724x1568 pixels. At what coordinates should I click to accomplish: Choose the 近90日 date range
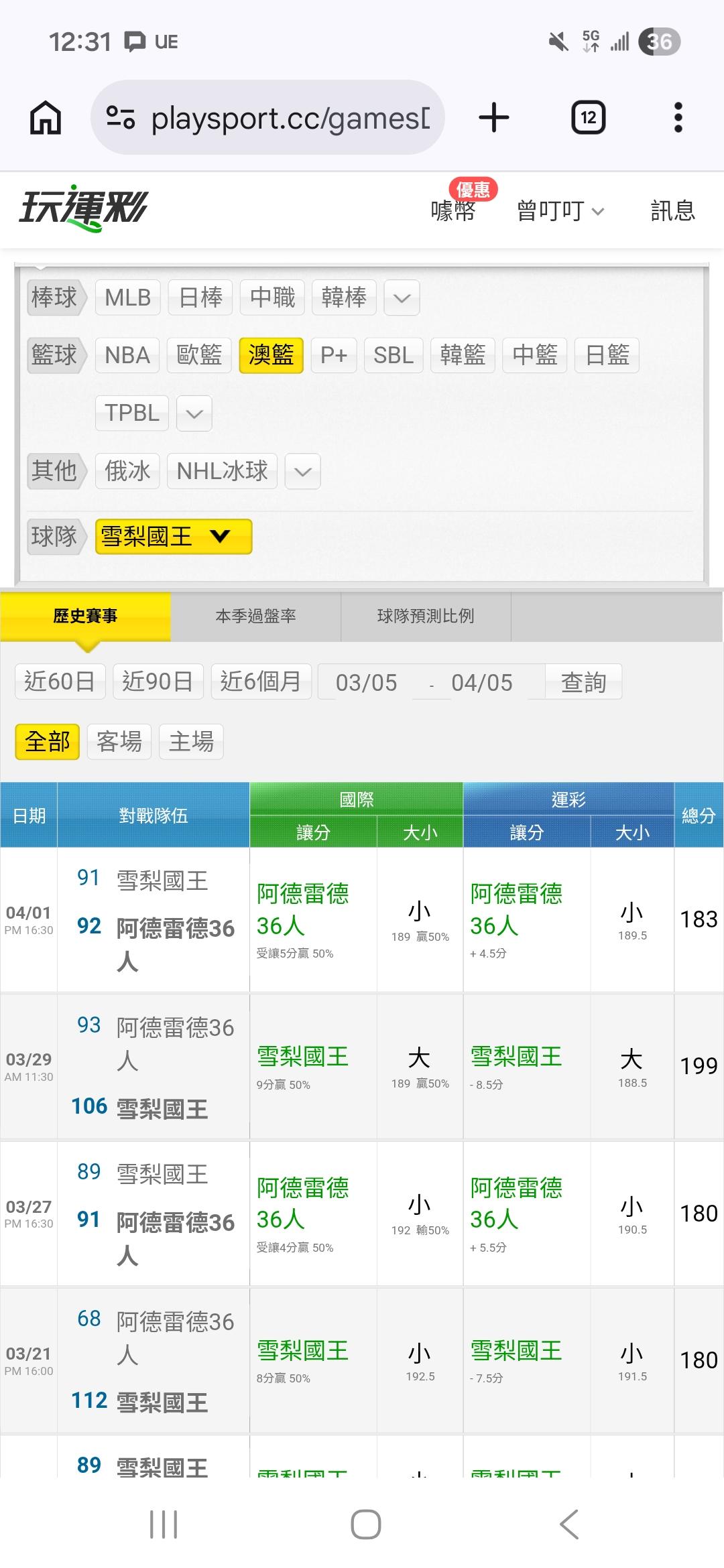158,681
